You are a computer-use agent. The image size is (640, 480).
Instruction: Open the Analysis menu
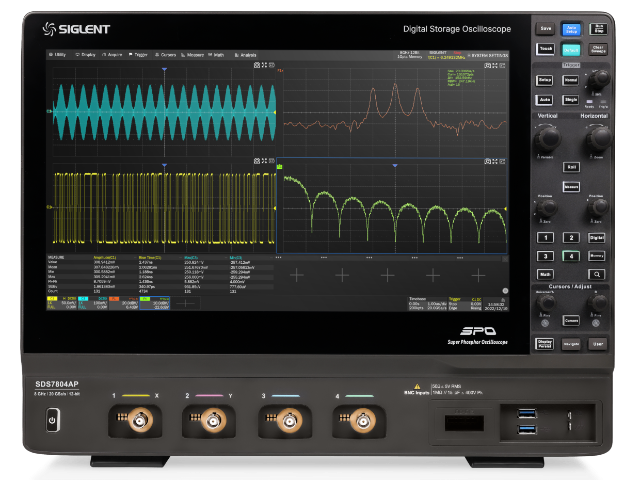point(246,55)
